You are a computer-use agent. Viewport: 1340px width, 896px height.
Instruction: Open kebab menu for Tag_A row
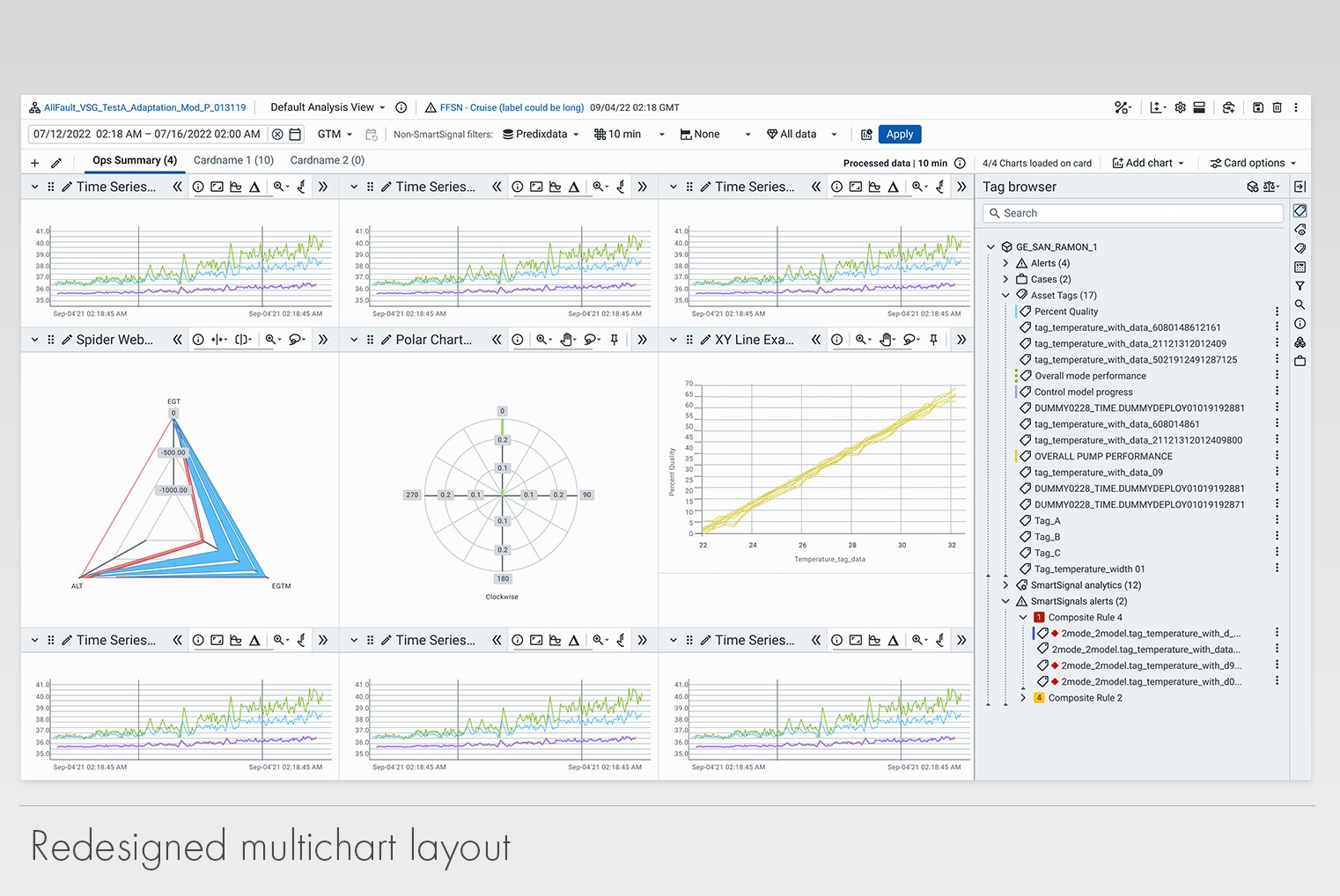point(1277,521)
